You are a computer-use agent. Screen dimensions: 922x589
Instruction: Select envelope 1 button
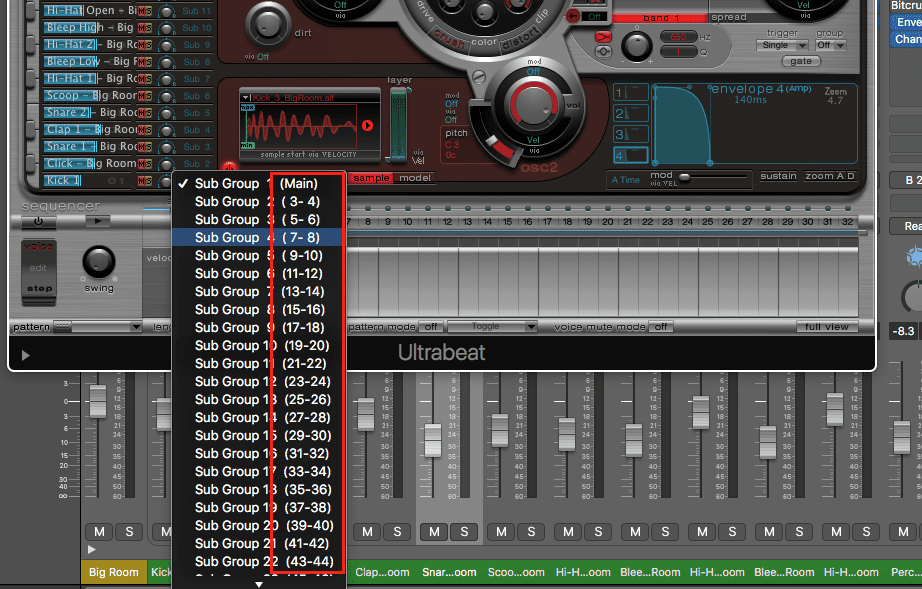coord(631,92)
